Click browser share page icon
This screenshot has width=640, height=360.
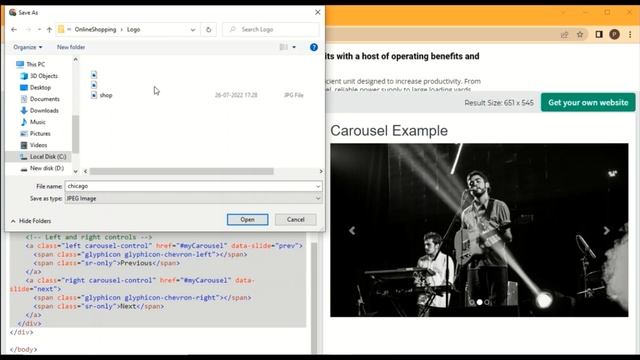[564, 35]
